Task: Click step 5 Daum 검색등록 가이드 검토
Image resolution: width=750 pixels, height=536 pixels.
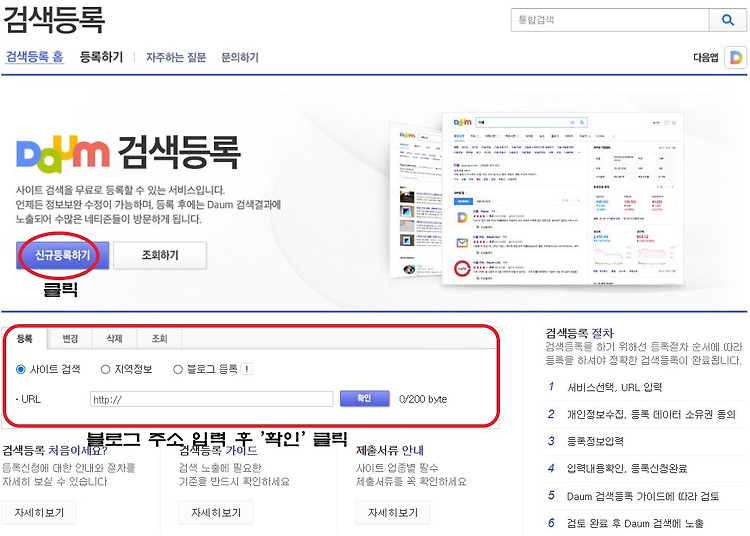Action: coord(643,496)
